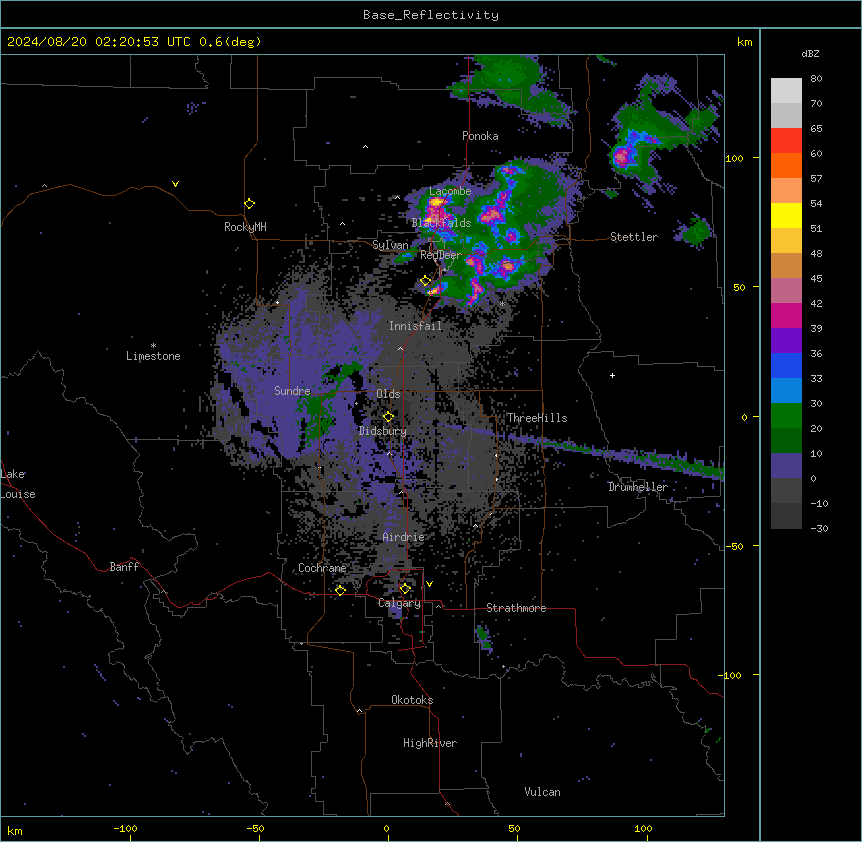Click the RockyMH label
This screenshot has width=862, height=842.
pyautogui.click(x=245, y=227)
